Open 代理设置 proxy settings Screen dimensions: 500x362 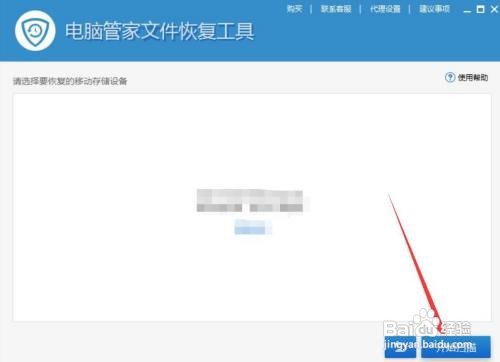click(385, 9)
